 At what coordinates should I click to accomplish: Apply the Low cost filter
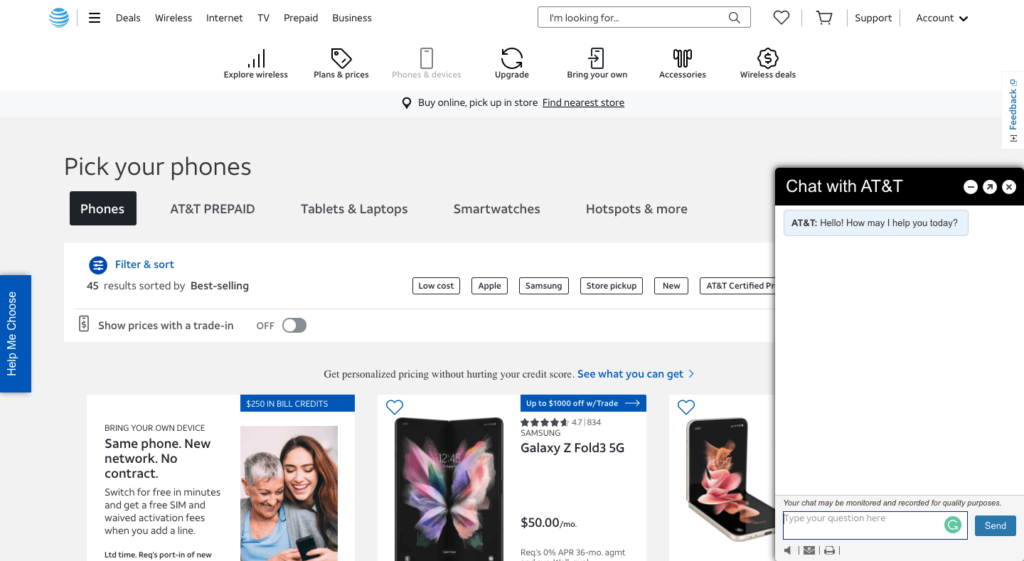[x=436, y=285]
